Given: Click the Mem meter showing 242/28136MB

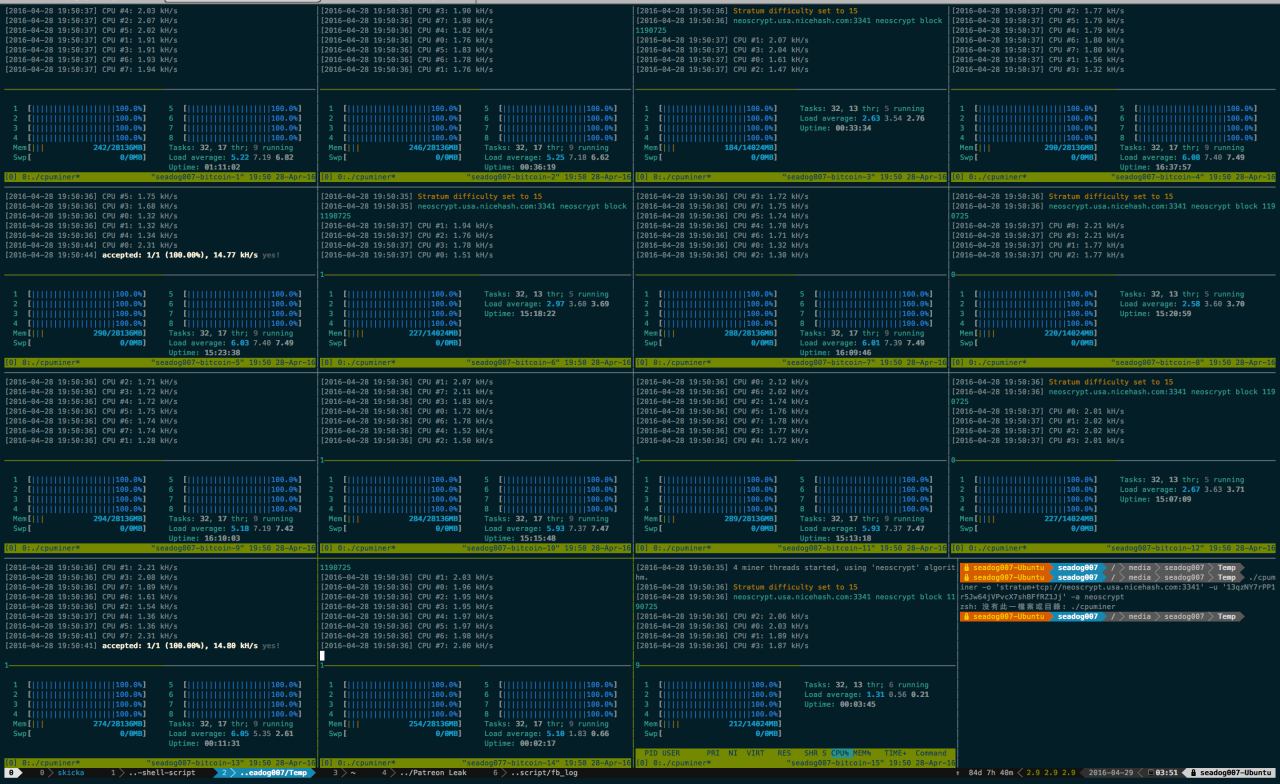Looking at the screenshot, I should pyautogui.click(x=80, y=147).
